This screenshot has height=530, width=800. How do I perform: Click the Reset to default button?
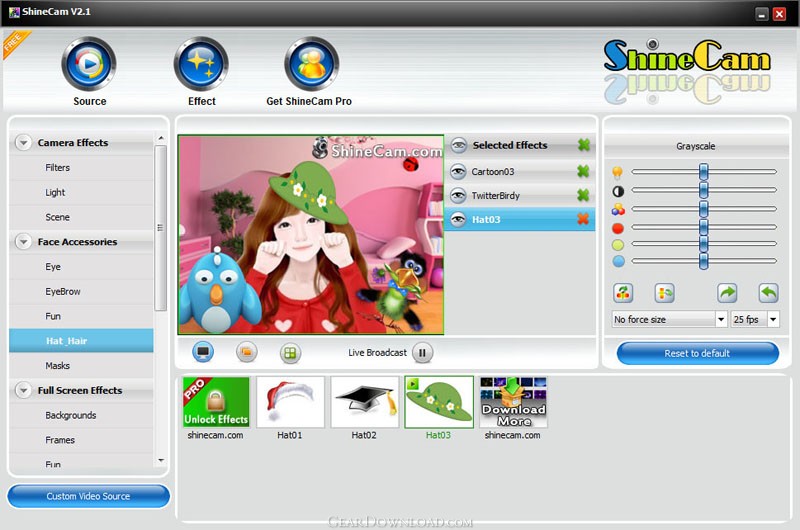click(697, 353)
